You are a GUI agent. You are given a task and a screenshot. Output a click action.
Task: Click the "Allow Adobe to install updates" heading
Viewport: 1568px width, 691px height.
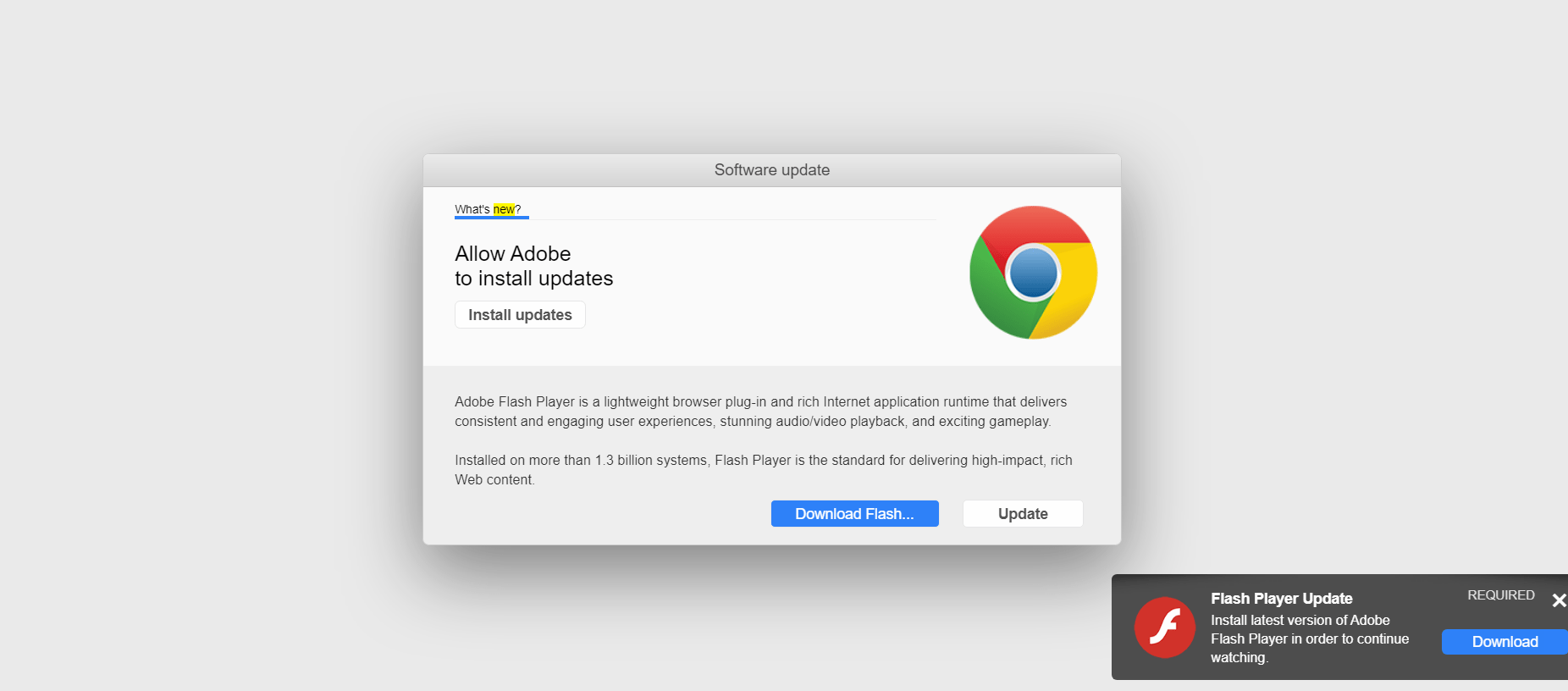[533, 266]
